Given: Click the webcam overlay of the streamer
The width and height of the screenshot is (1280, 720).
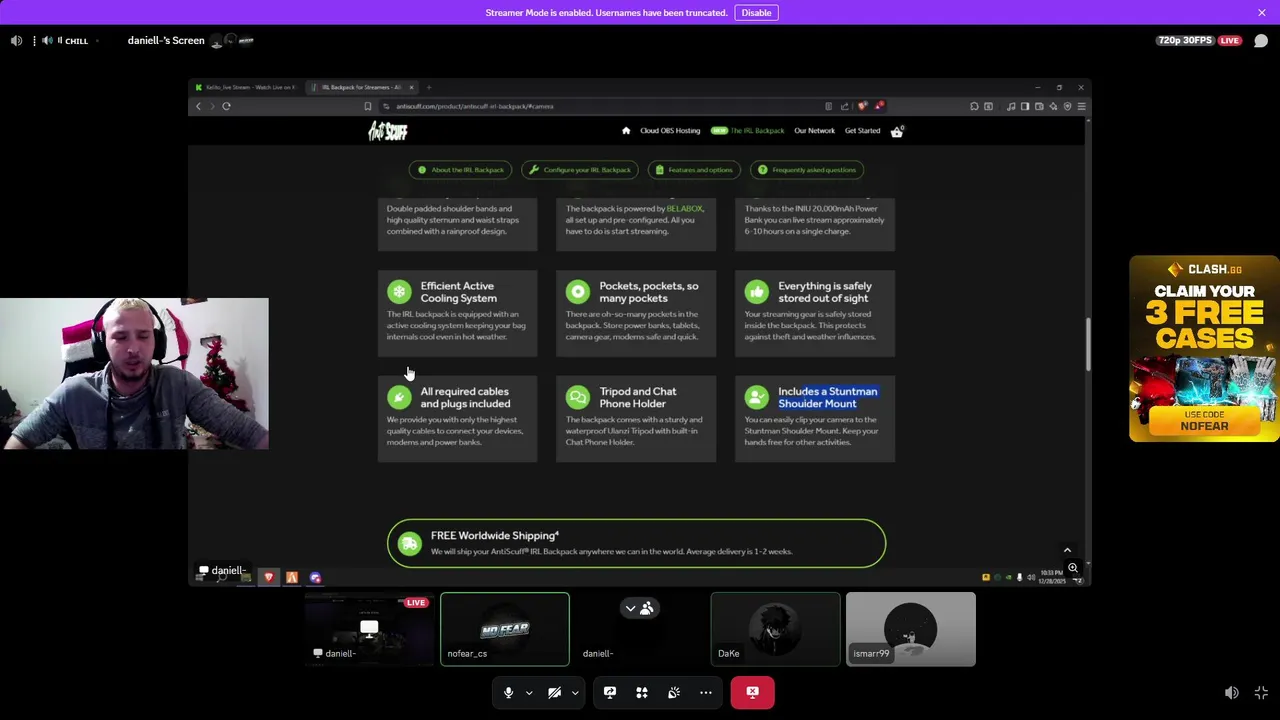Looking at the screenshot, I should (x=134, y=374).
